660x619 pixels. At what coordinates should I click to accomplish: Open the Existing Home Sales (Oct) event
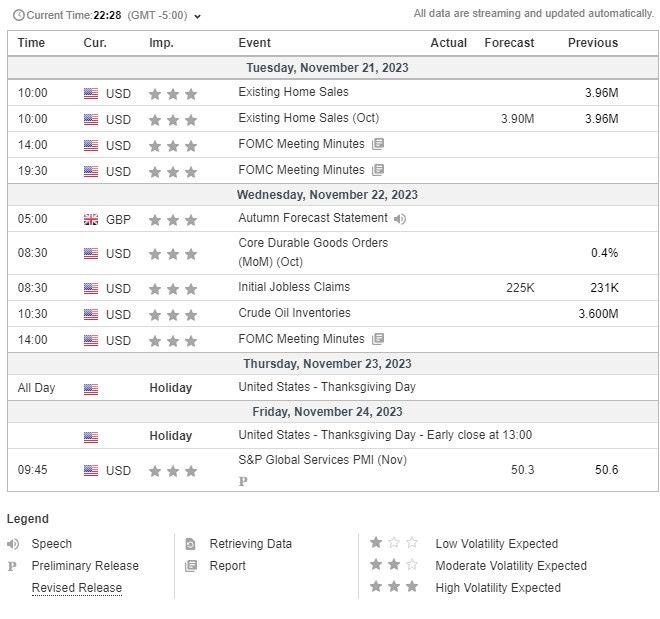click(308, 118)
